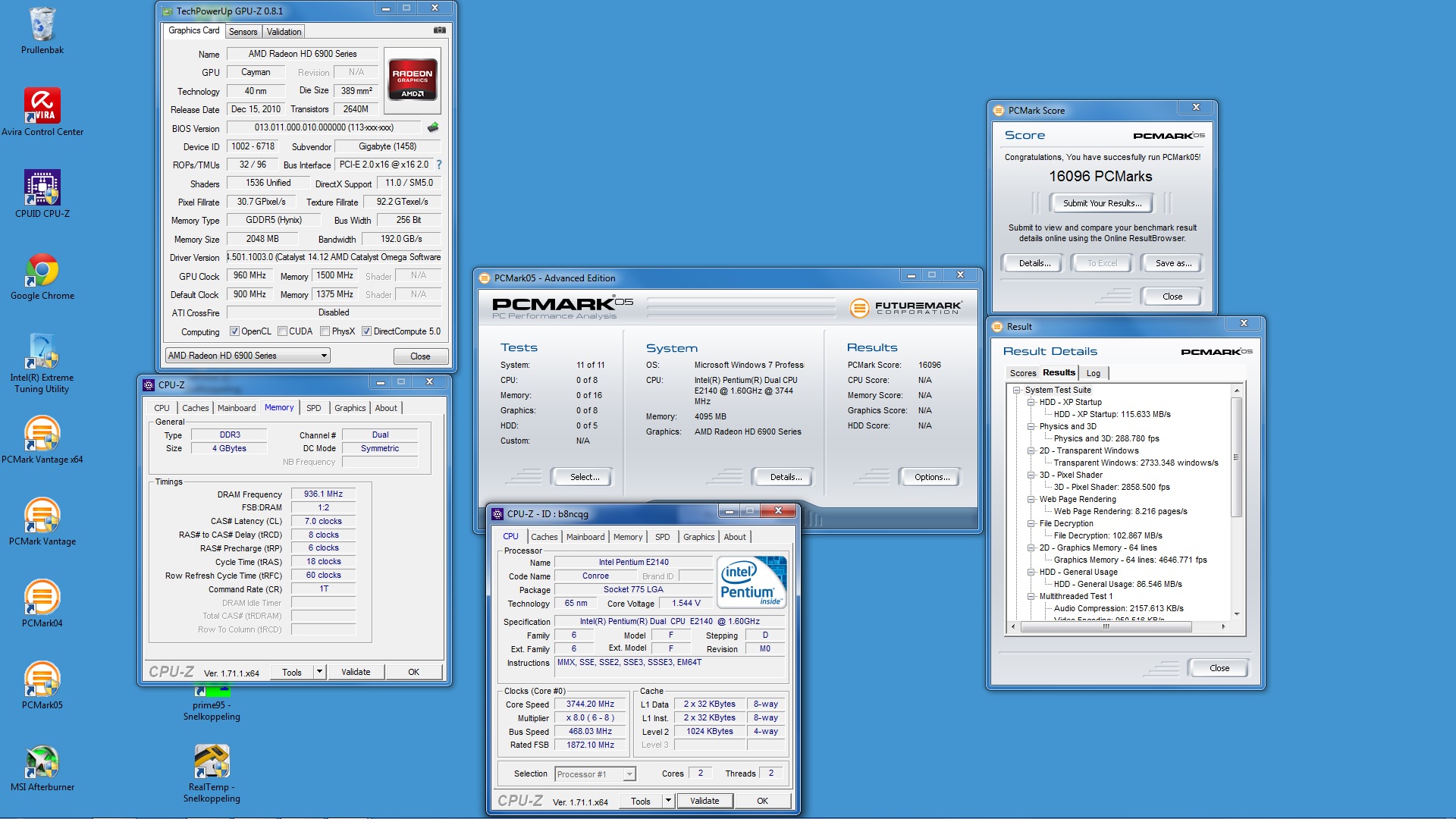The width and height of the screenshot is (1456, 819).
Task: Toggle the DirectCompute 5.0 checkbox
Action: coord(366,331)
